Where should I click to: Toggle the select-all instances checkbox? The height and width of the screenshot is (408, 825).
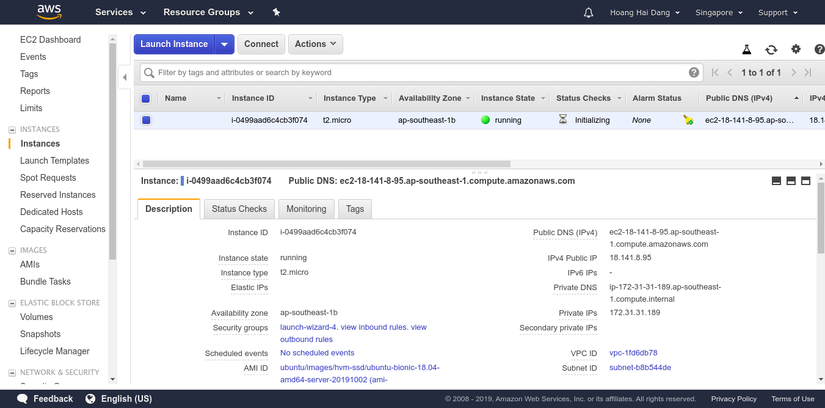tap(146, 99)
